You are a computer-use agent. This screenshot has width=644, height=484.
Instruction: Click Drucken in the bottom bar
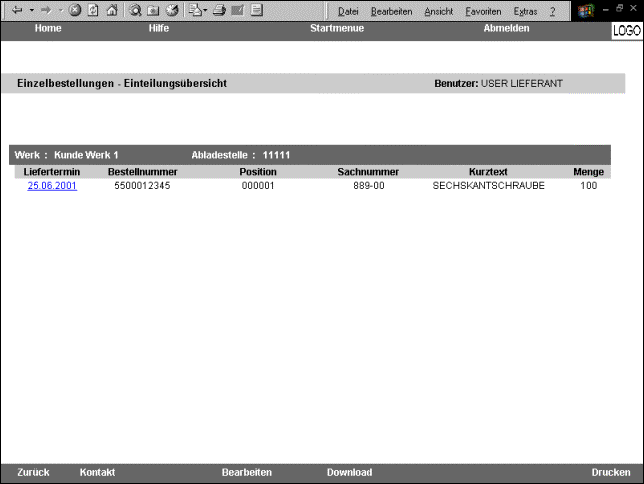pos(611,472)
